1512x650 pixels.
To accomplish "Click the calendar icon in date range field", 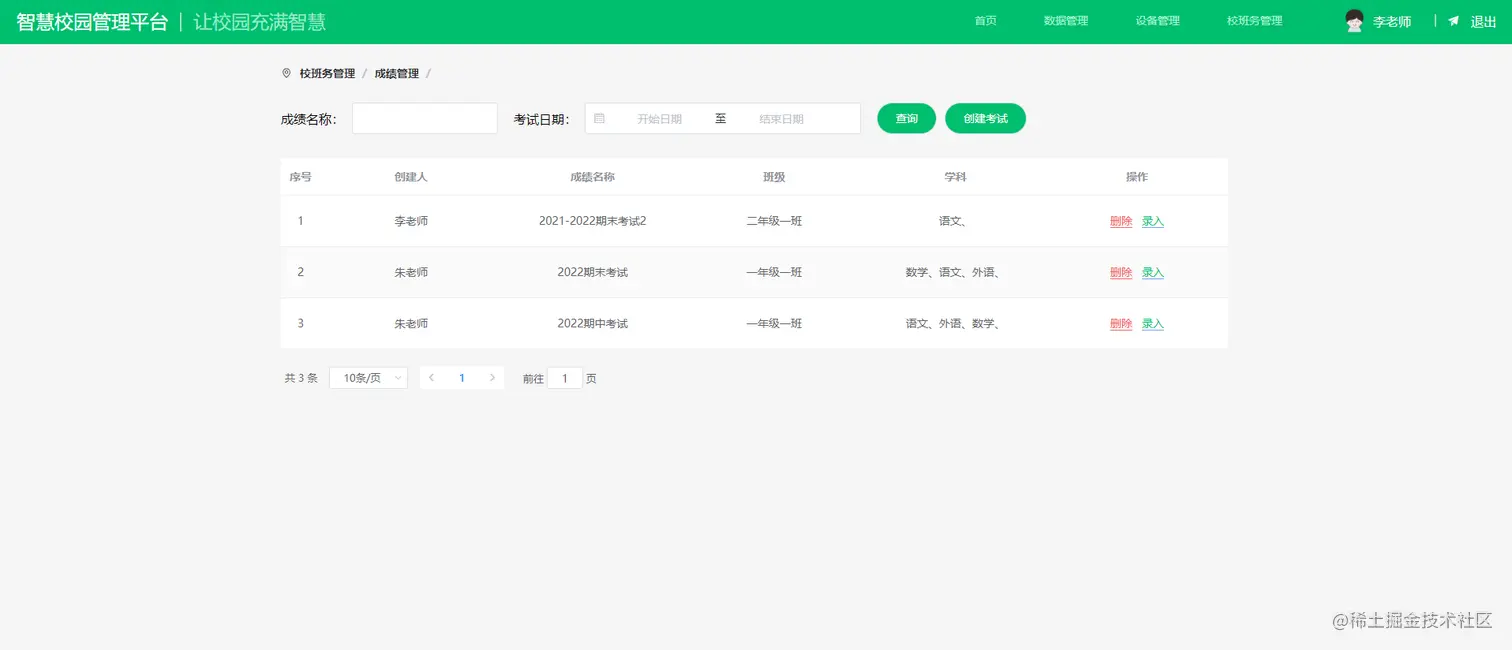I will (600, 118).
